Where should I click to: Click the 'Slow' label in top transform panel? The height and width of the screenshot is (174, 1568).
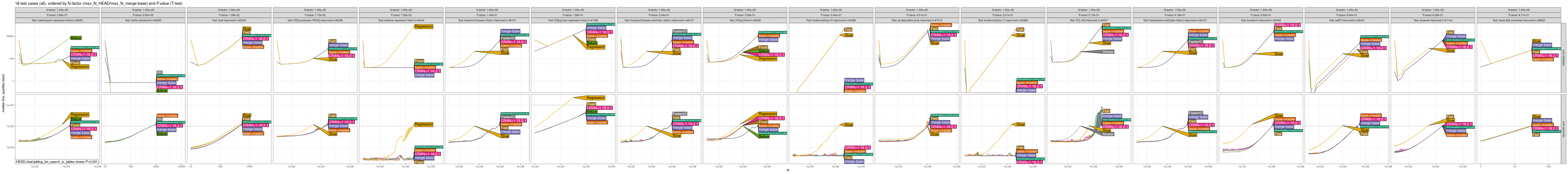pyautogui.click(x=1279, y=54)
